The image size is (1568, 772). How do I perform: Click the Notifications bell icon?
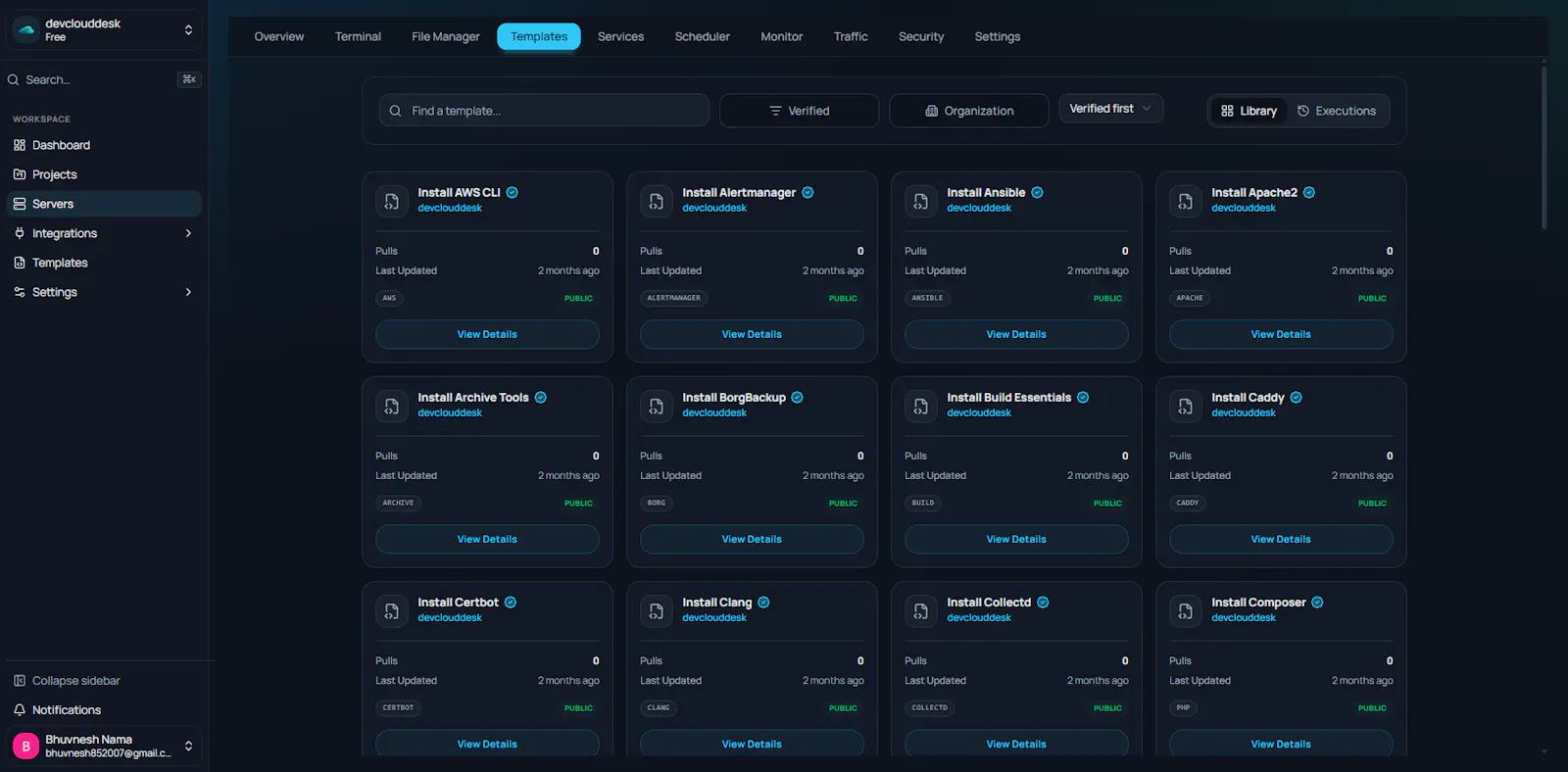tap(20, 710)
